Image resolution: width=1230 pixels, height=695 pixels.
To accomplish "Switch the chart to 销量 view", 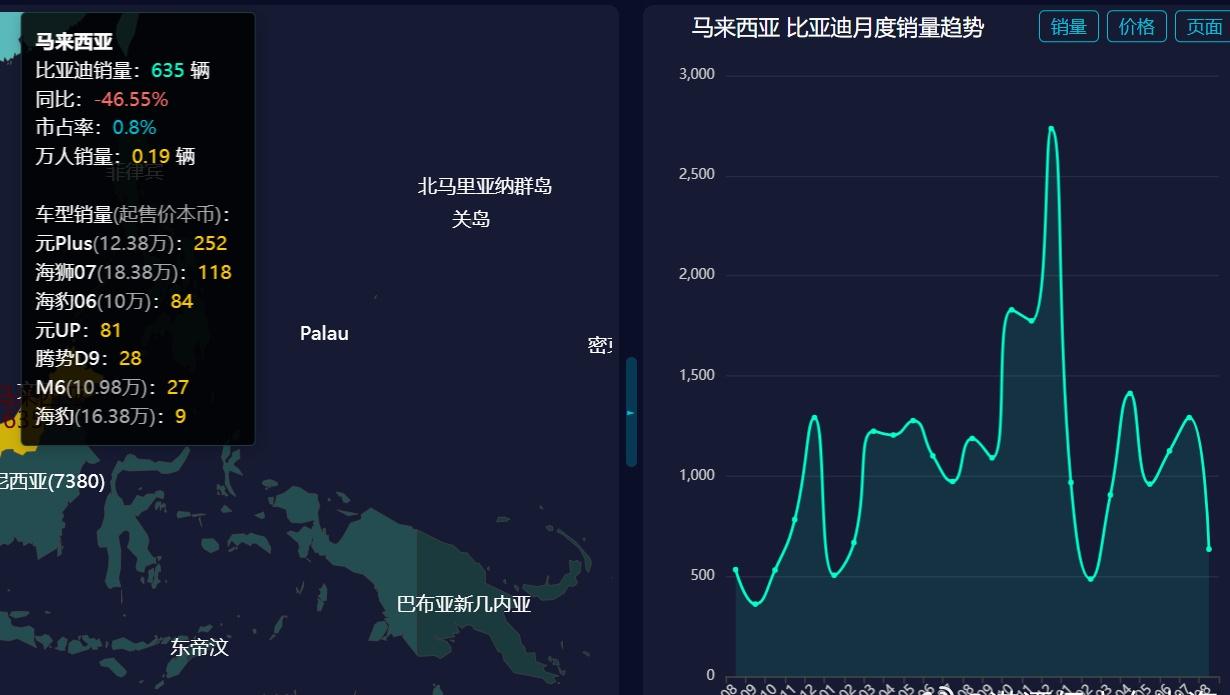I will pyautogui.click(x=1069, y=27).
